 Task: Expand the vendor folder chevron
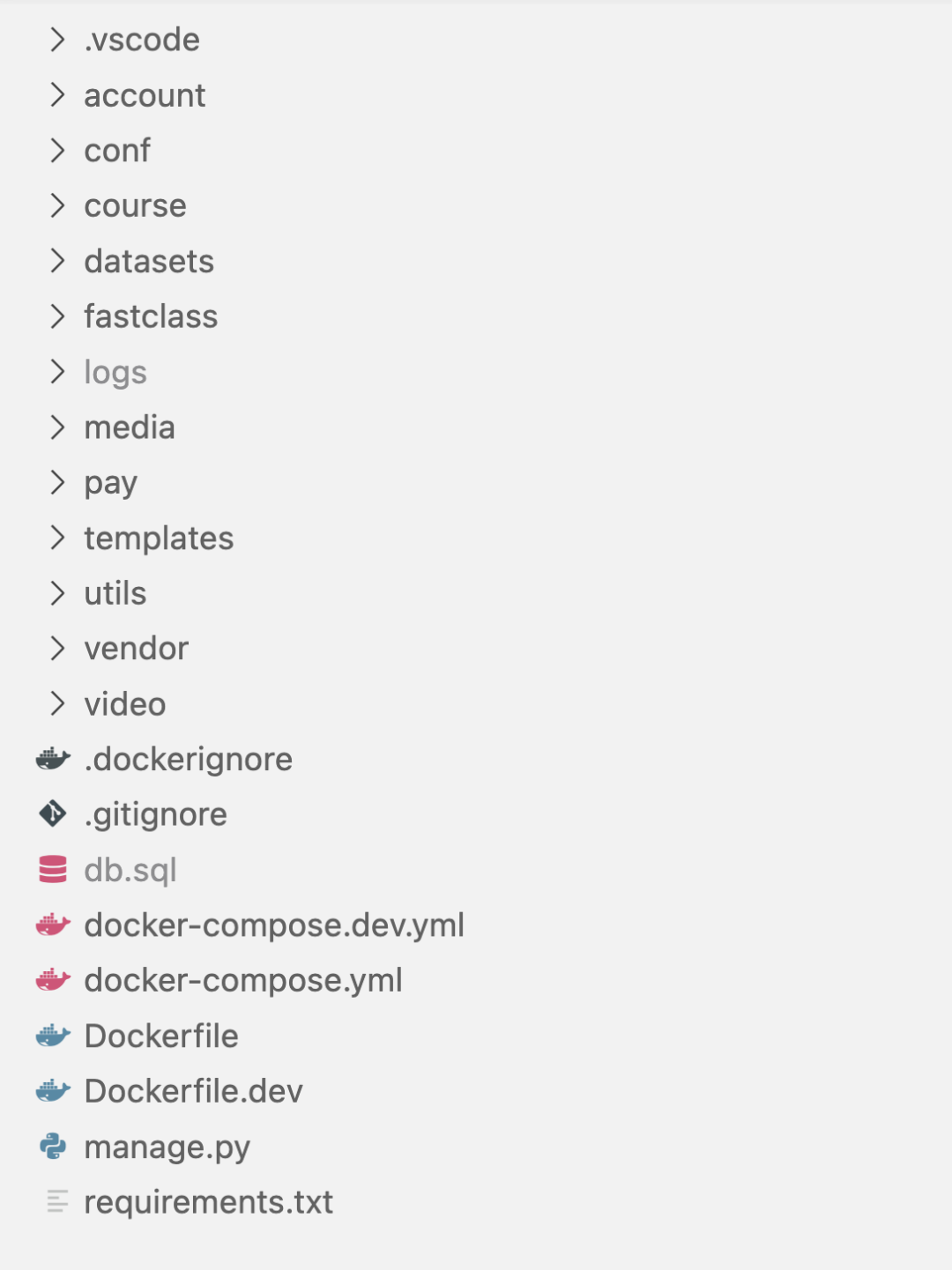click(57, 649)
